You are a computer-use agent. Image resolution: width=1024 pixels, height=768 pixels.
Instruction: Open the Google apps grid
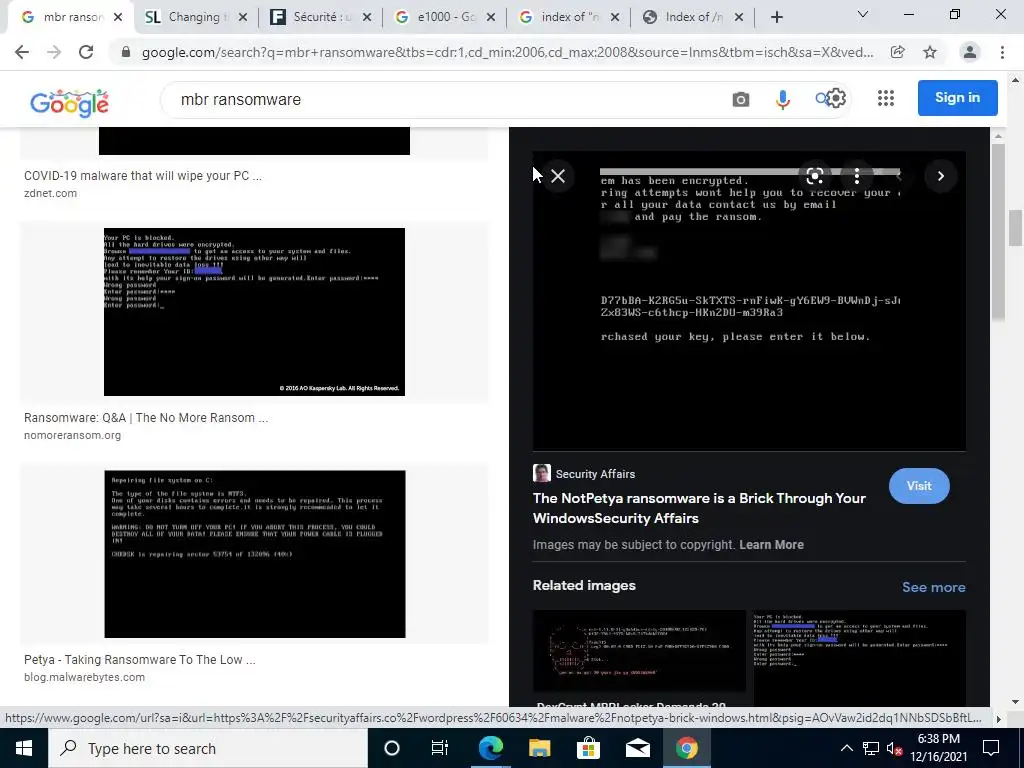[886, 99]
